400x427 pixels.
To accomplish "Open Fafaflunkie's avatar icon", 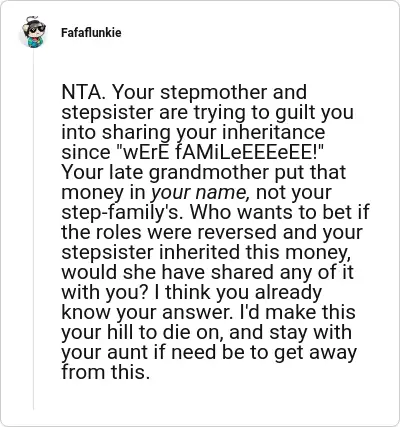I will click(34, 33).
